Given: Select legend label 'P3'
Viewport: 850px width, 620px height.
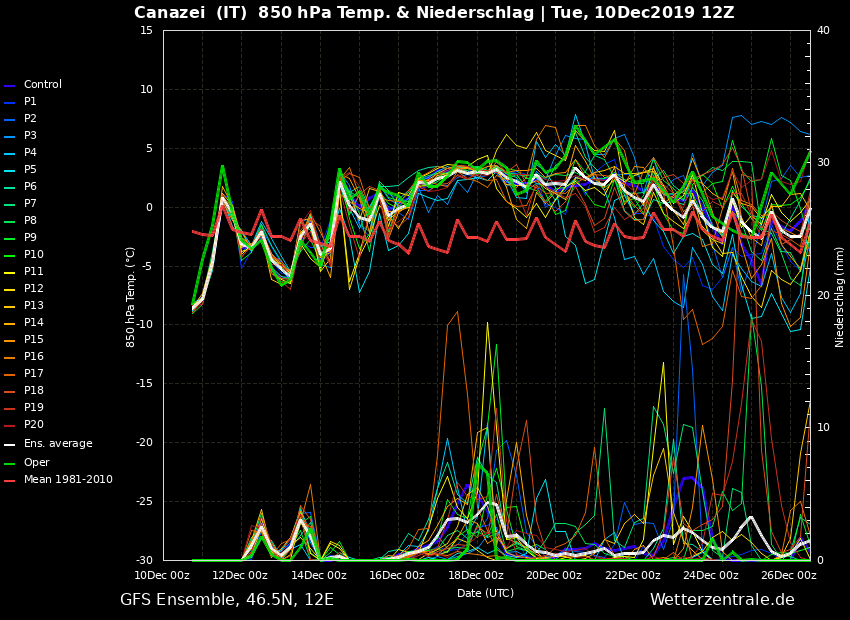Looking at the screenshot, I should pyautogui.click(x=30, y=135).
